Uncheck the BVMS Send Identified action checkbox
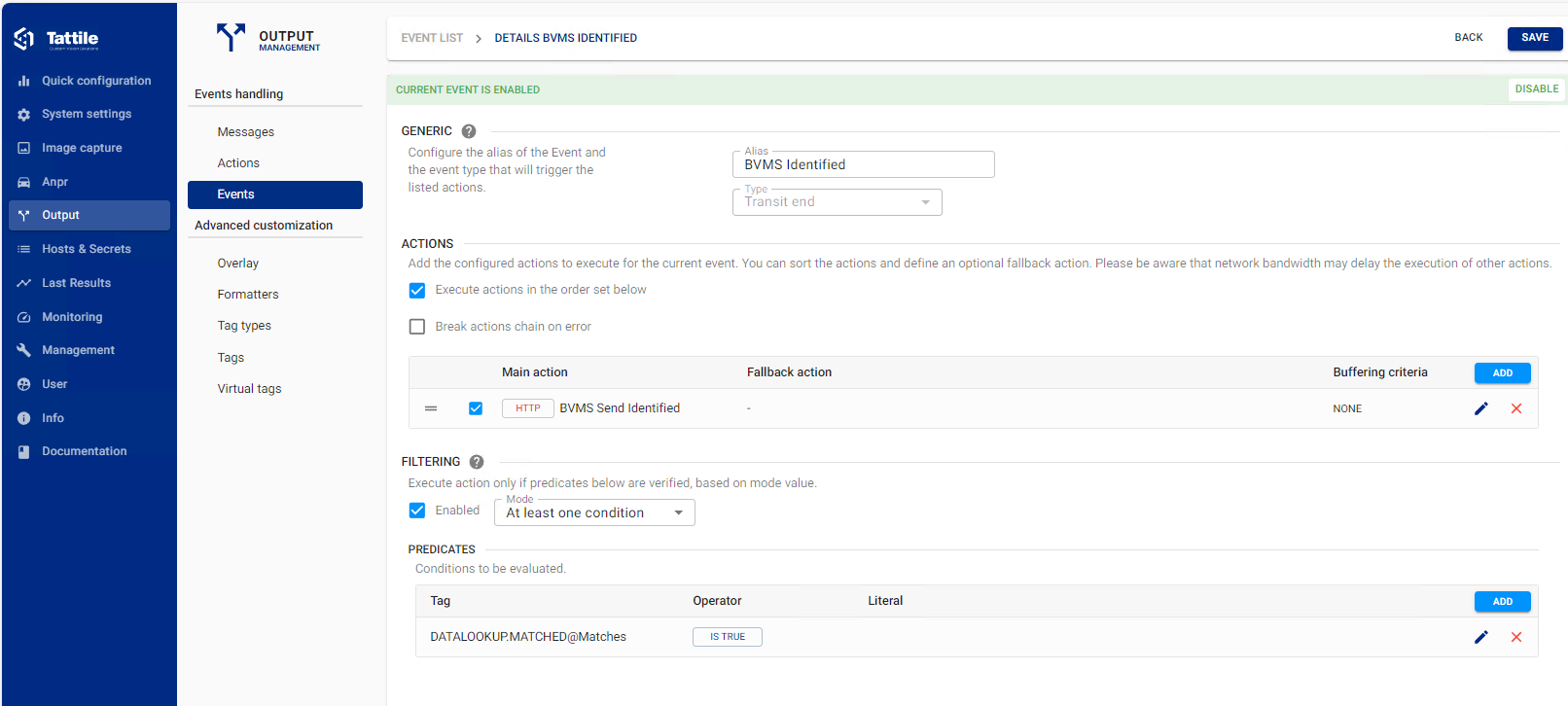This screenshot has height=706, width=1568. click(x=476, y=408)
